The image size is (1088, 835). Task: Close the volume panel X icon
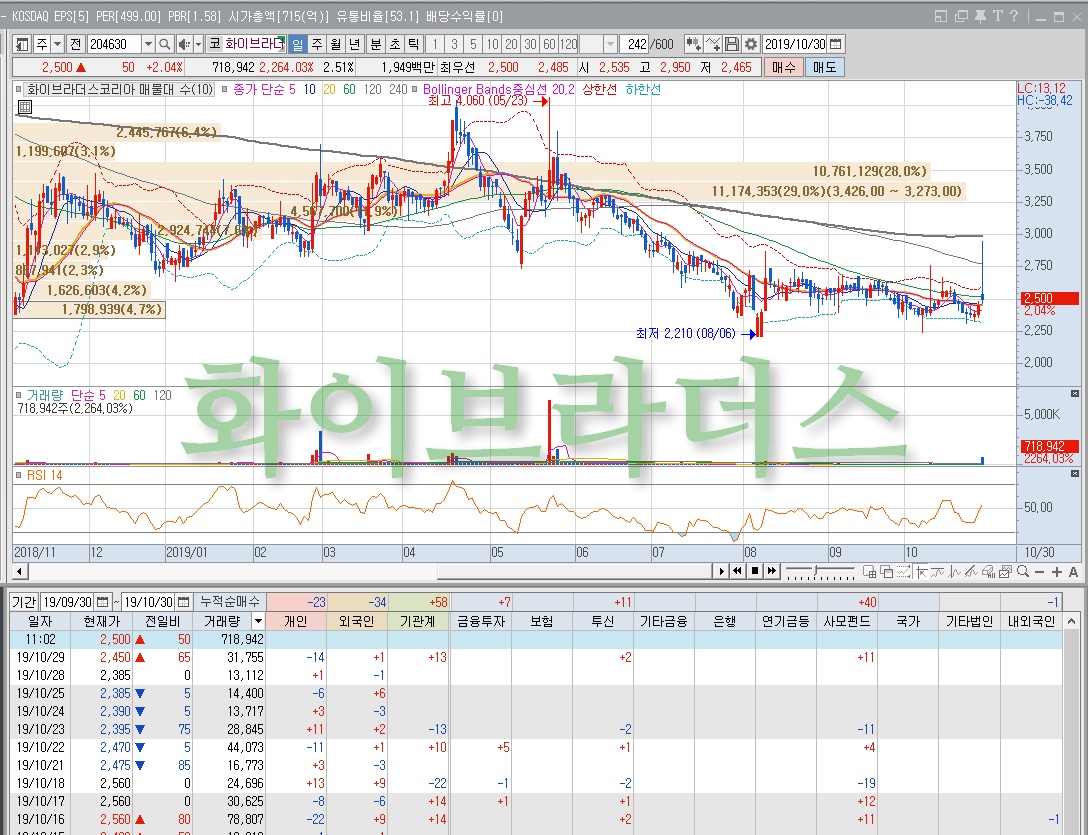pos(1076,394)
